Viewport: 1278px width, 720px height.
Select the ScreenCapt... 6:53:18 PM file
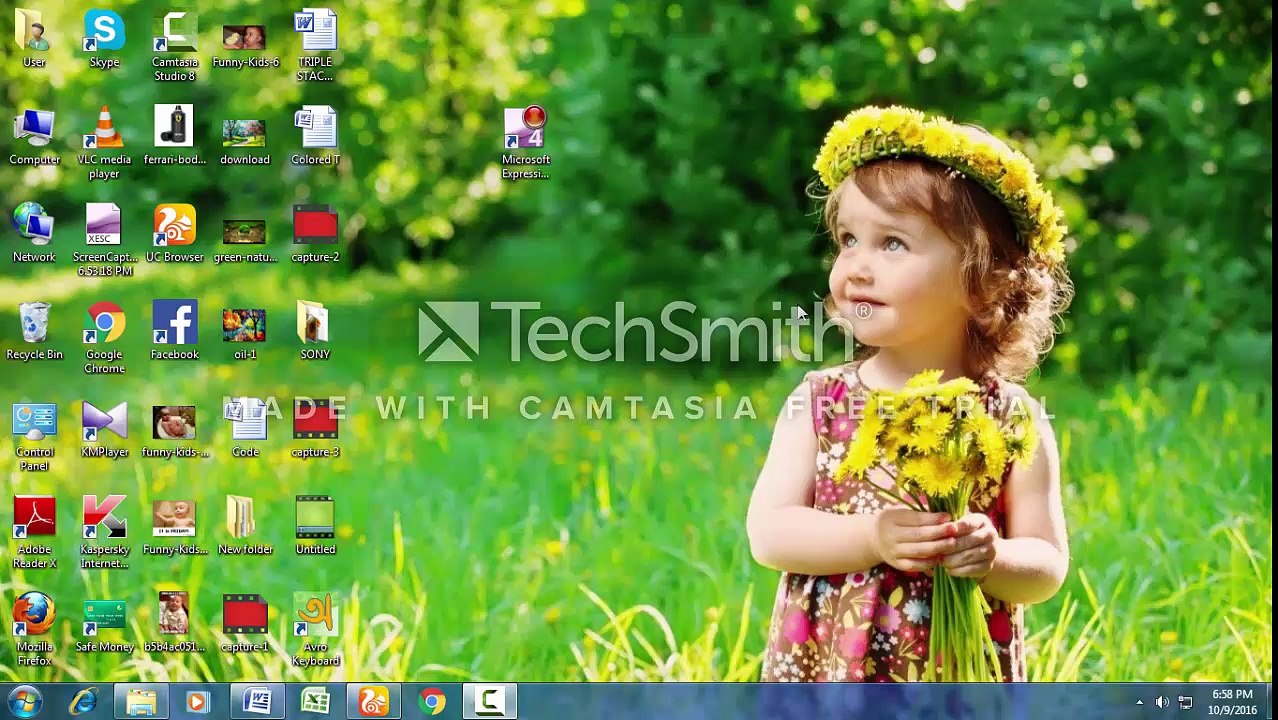point(104,240)
